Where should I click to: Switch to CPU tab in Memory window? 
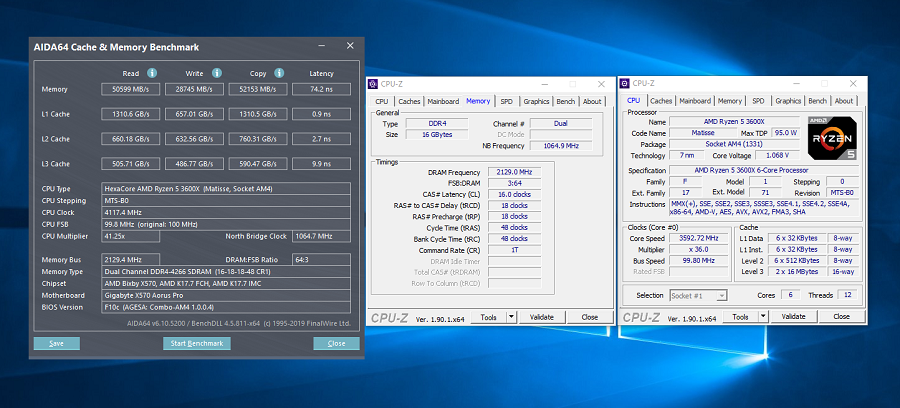point(382,102)
